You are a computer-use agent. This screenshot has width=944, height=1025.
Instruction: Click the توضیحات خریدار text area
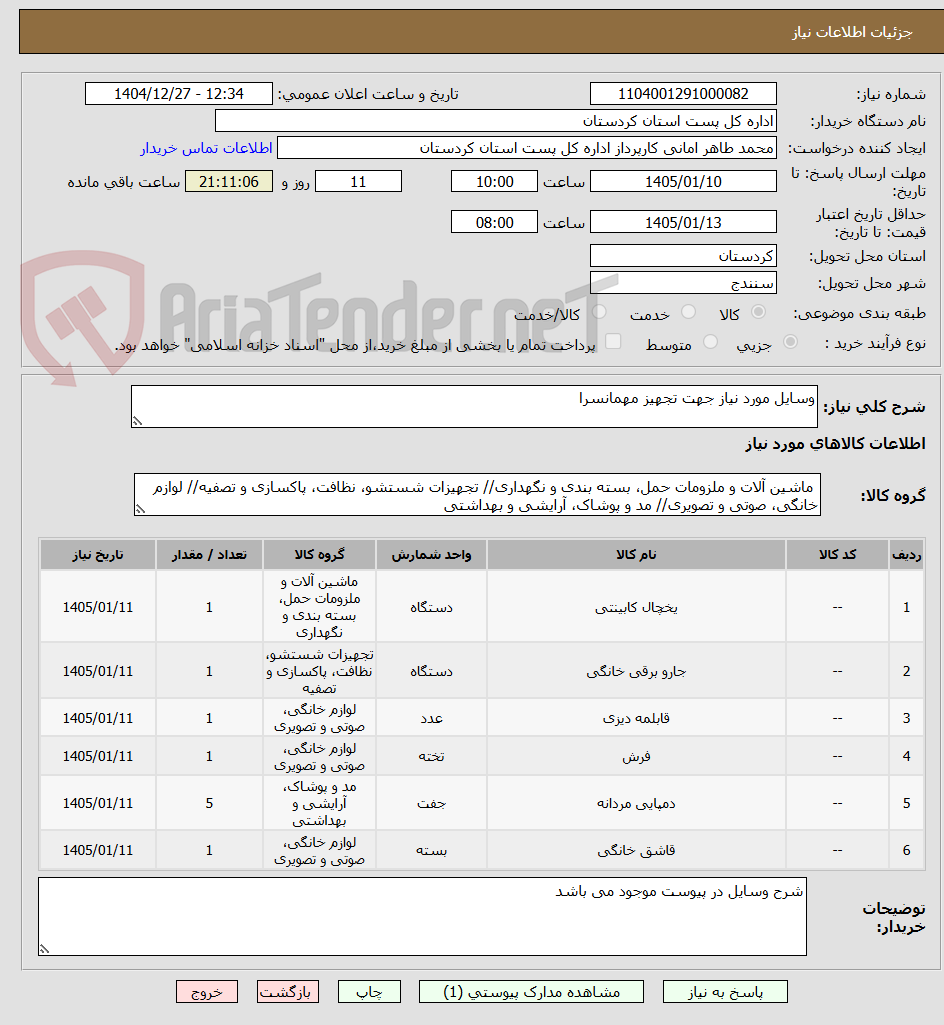tap(422, 916)
